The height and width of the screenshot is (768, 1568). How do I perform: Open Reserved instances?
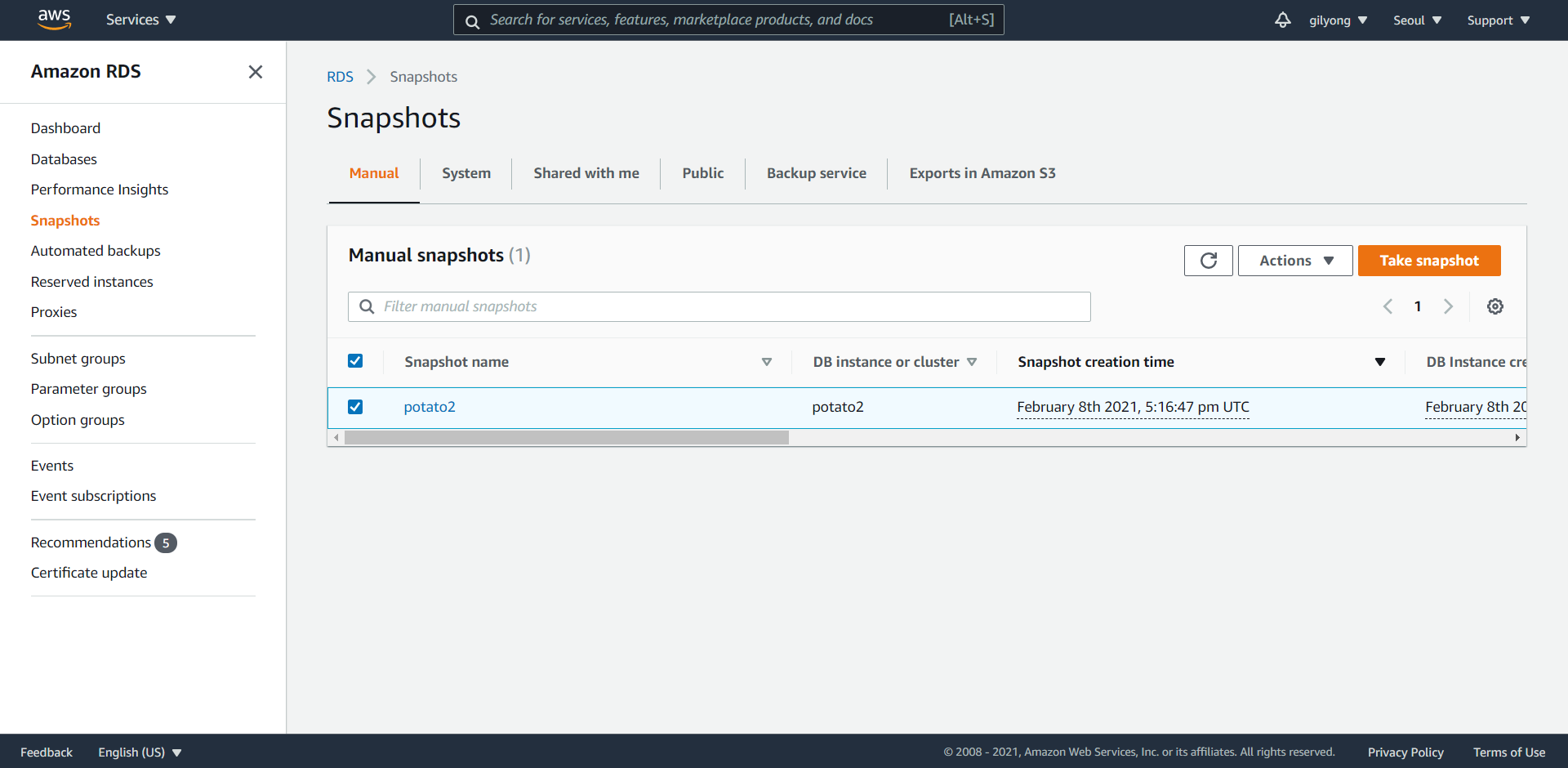point(92,282)
